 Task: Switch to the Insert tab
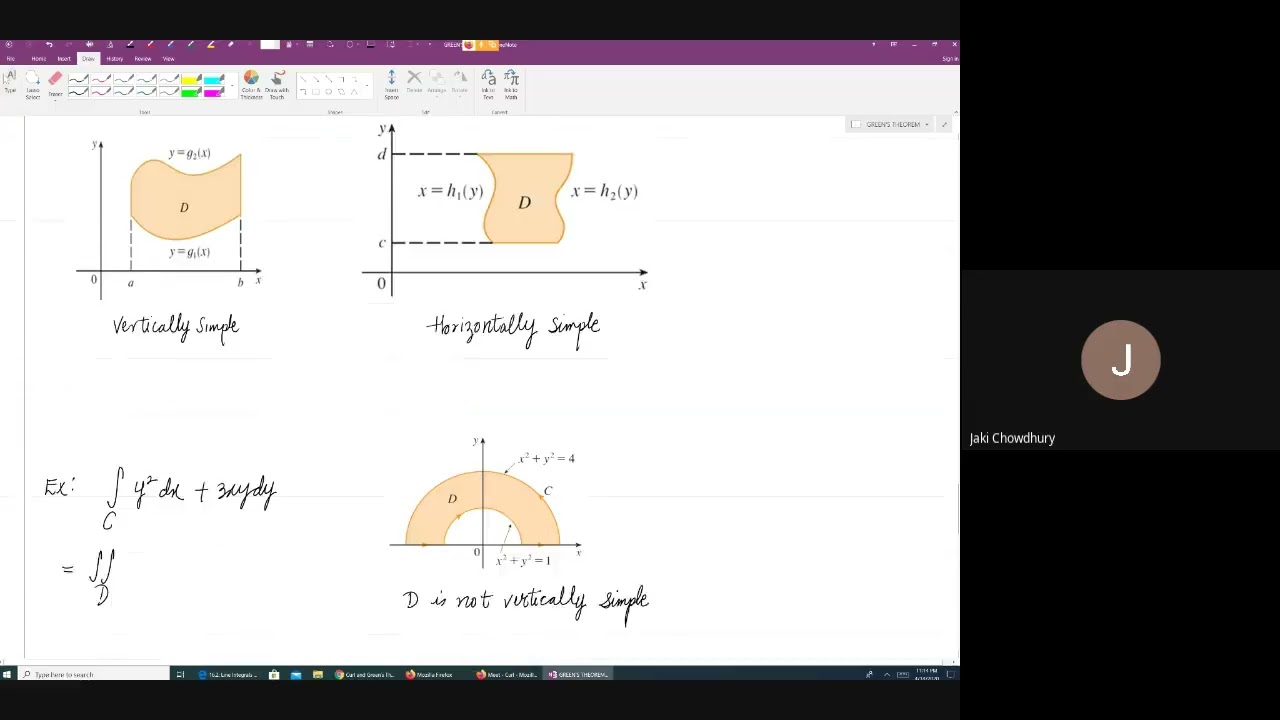[x=64, y=59]
